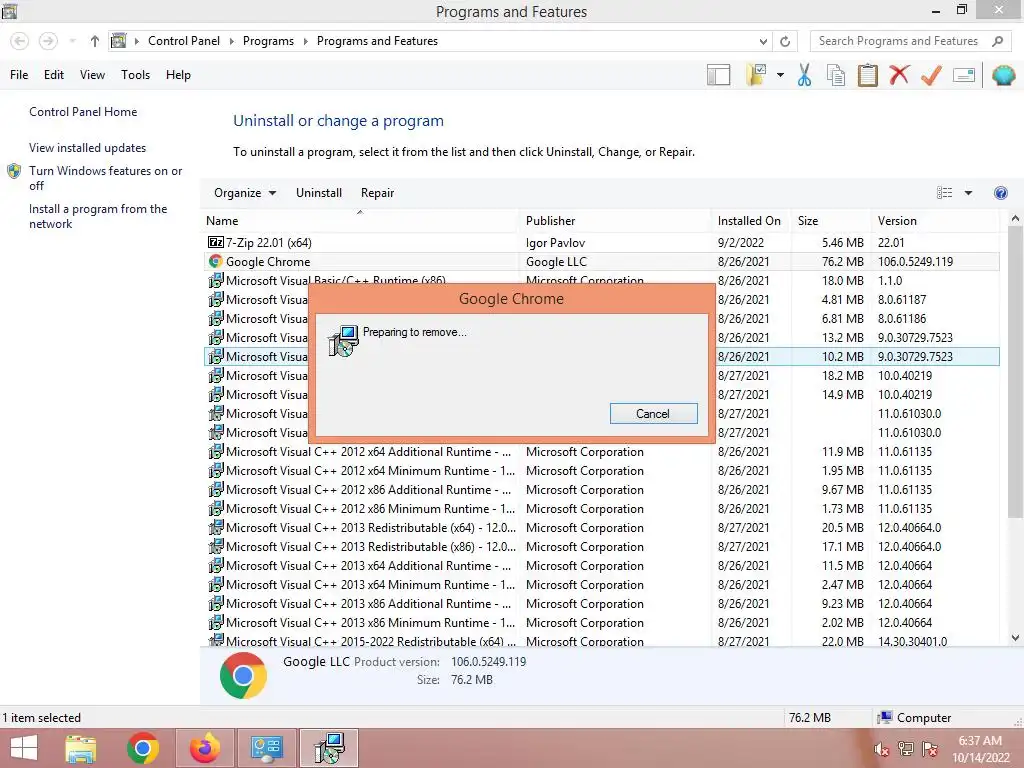1024x768 pixels.
Task: Open address bar history dropdown
Action: (x=763, y=41)
